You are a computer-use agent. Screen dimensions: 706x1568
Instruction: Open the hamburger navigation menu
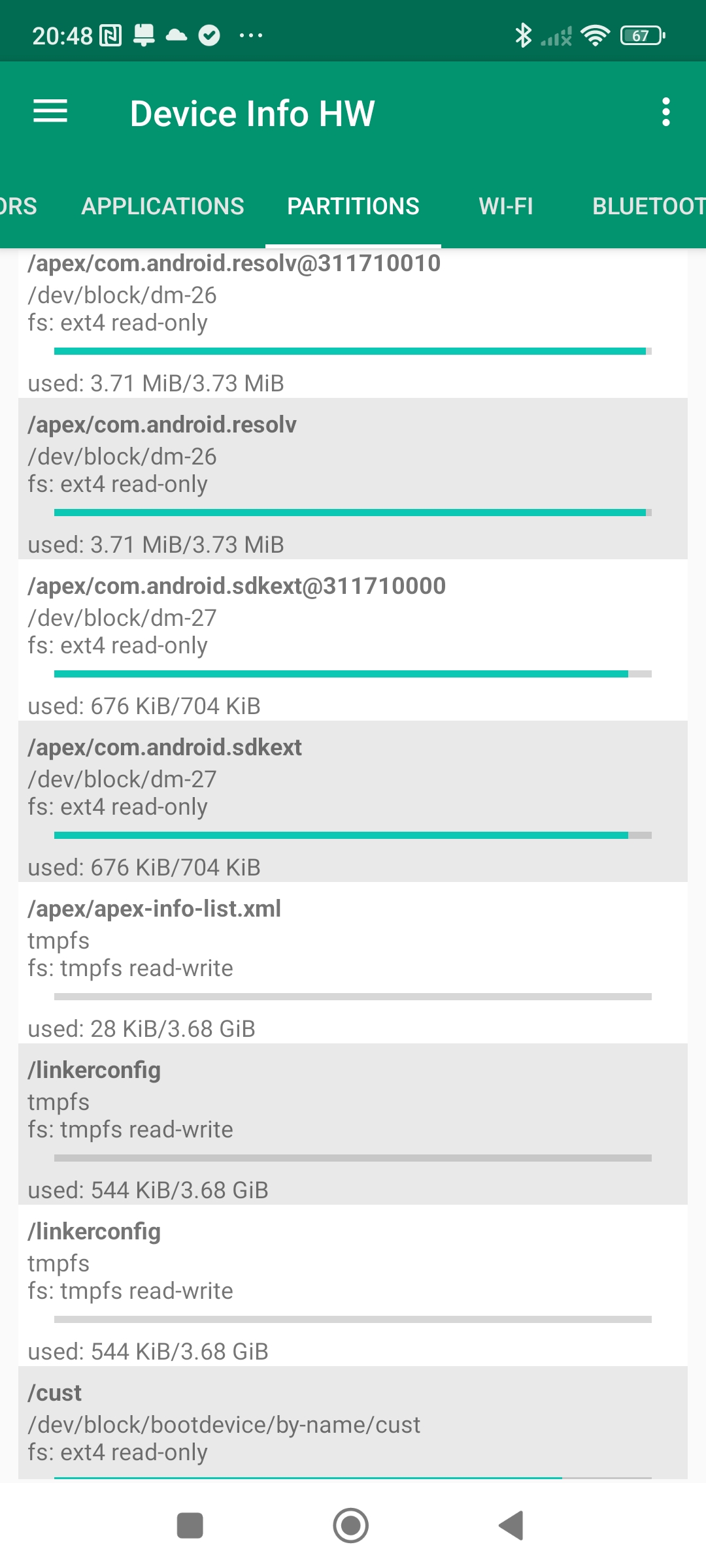click(50, 112)
